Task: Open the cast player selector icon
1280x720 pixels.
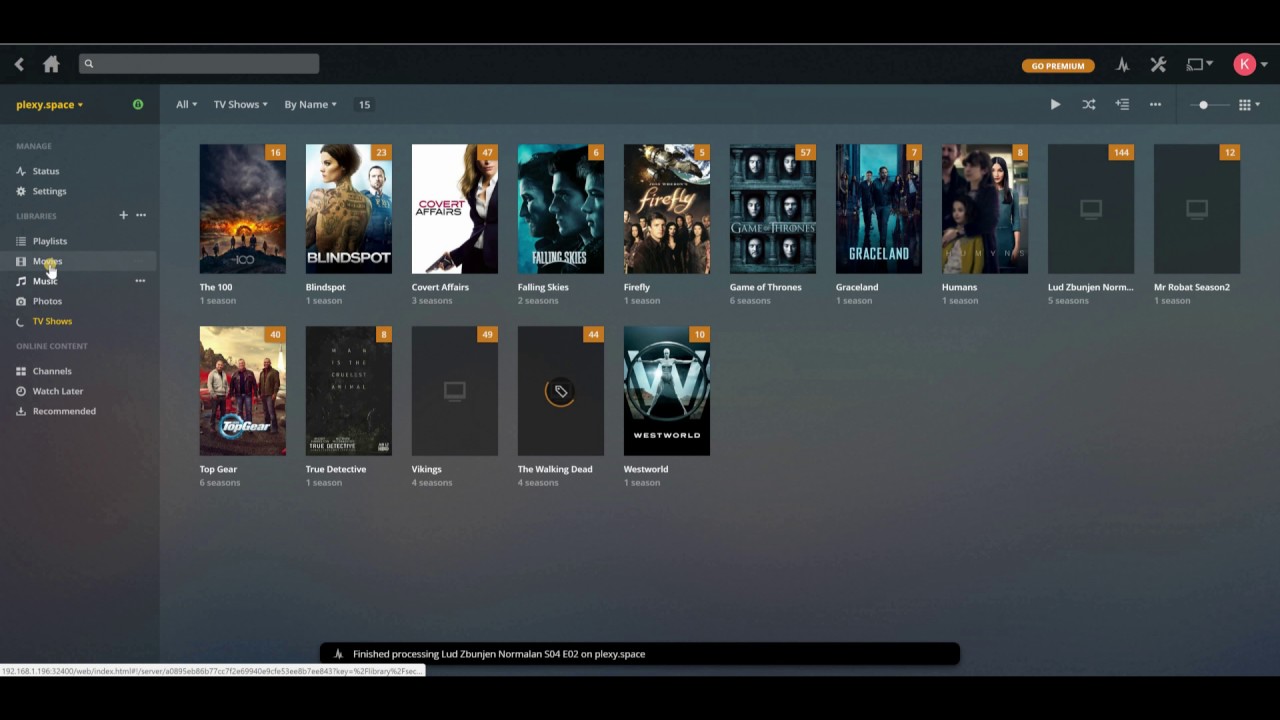Action: point(1198,64)
